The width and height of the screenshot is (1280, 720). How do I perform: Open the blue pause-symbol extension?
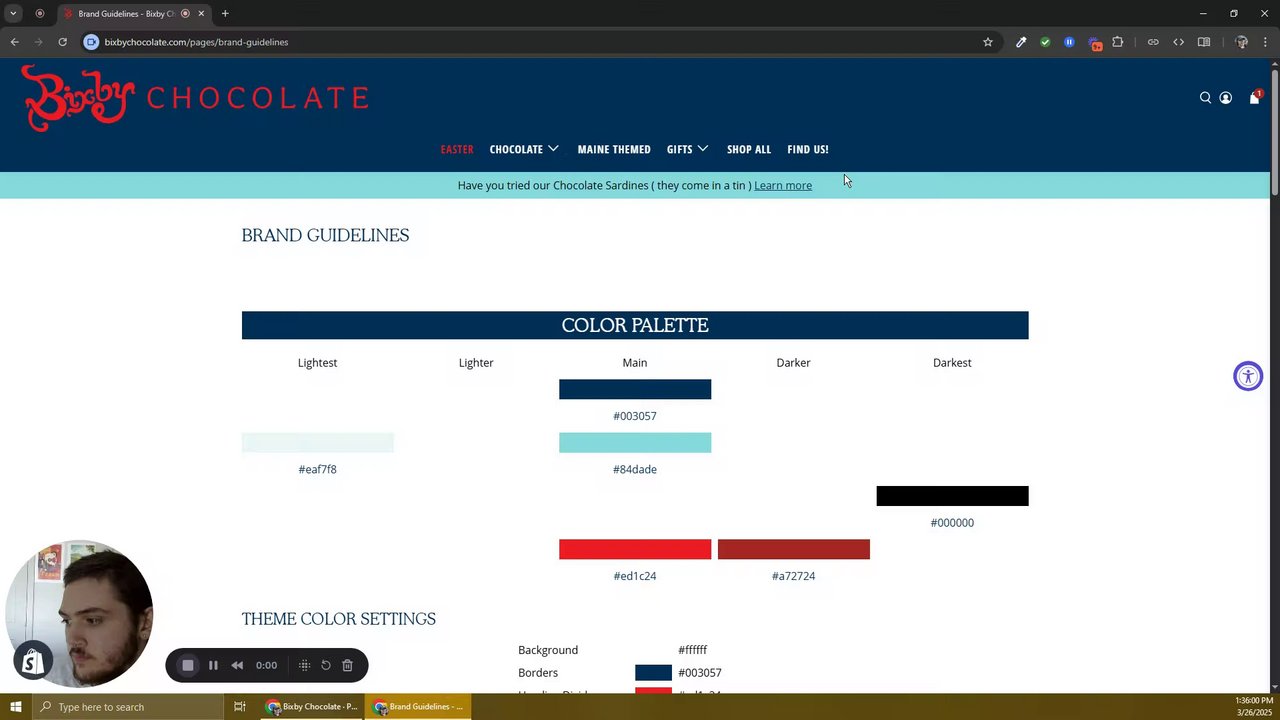pyautogui.click(x=1069, y=42)
